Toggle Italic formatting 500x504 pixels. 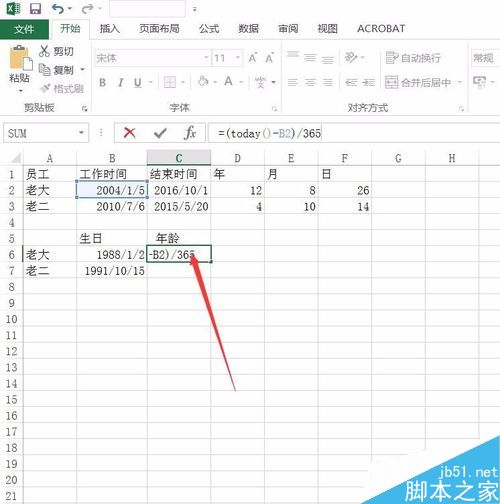(121, 82)
